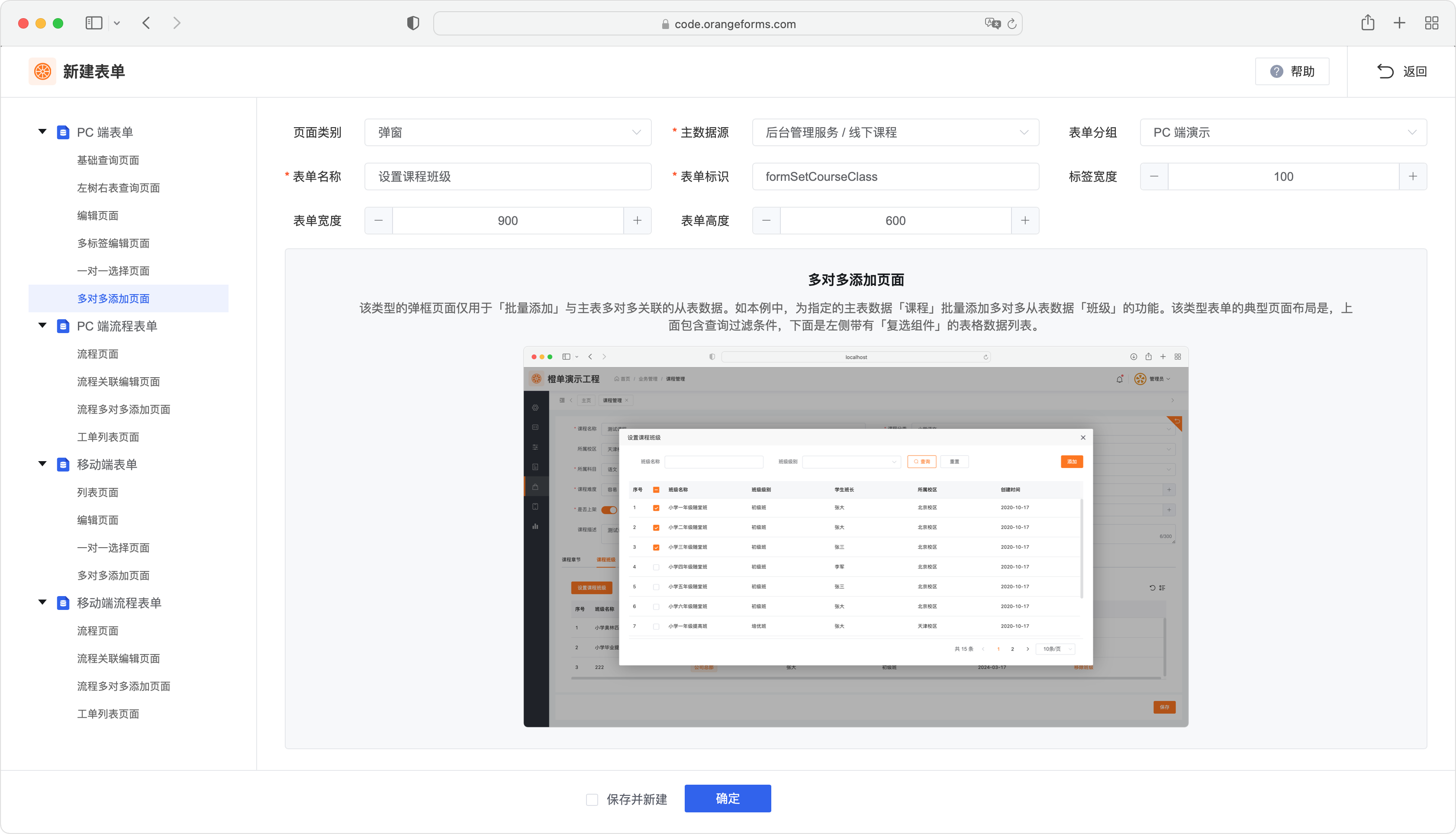Click the translate icon in address bar
The width and height of the screenshot is (1456, 834).
[992, 23]
